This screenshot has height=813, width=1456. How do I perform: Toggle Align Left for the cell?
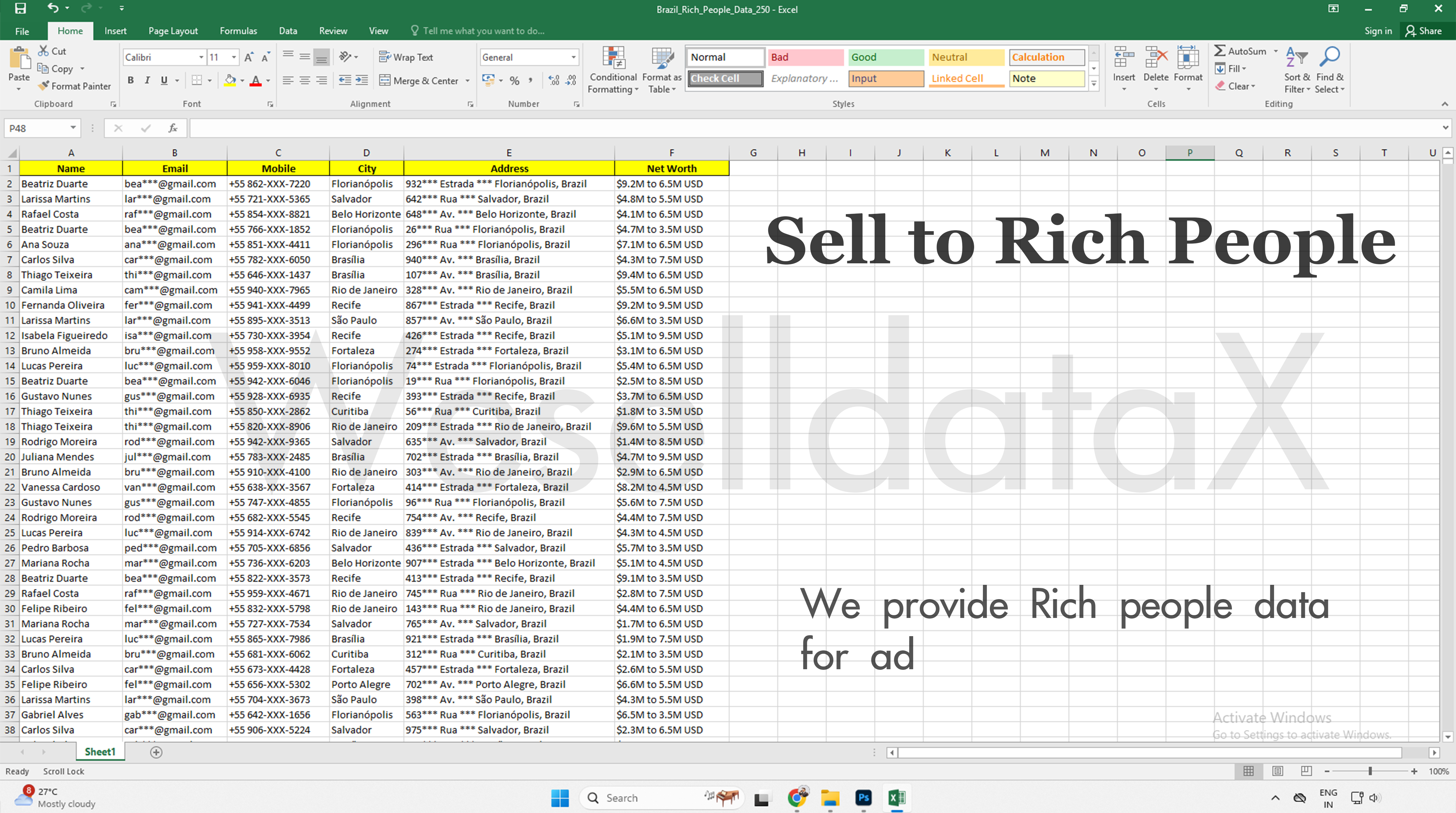[288, 80]
